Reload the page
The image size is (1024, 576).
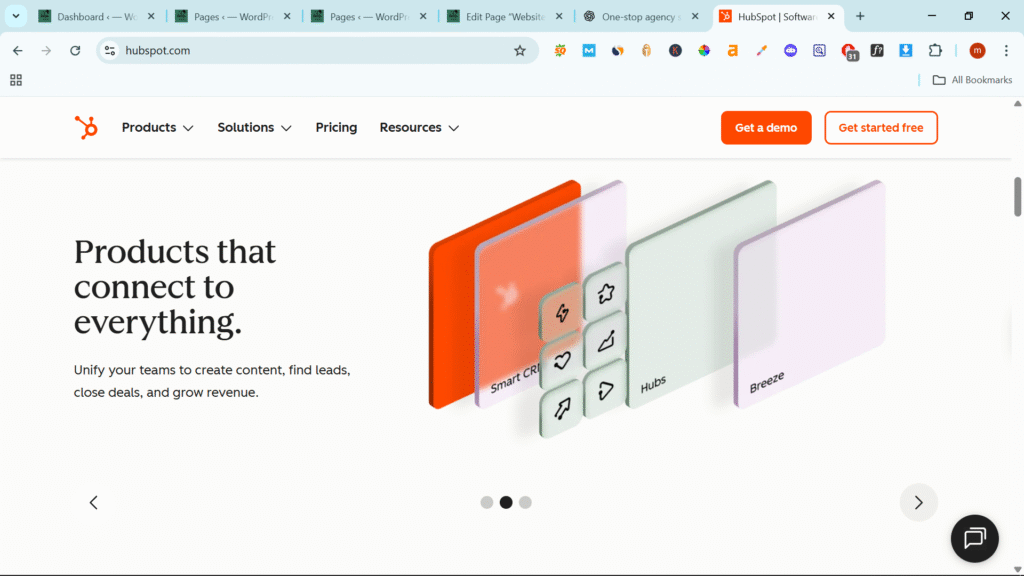pos(74,51)
